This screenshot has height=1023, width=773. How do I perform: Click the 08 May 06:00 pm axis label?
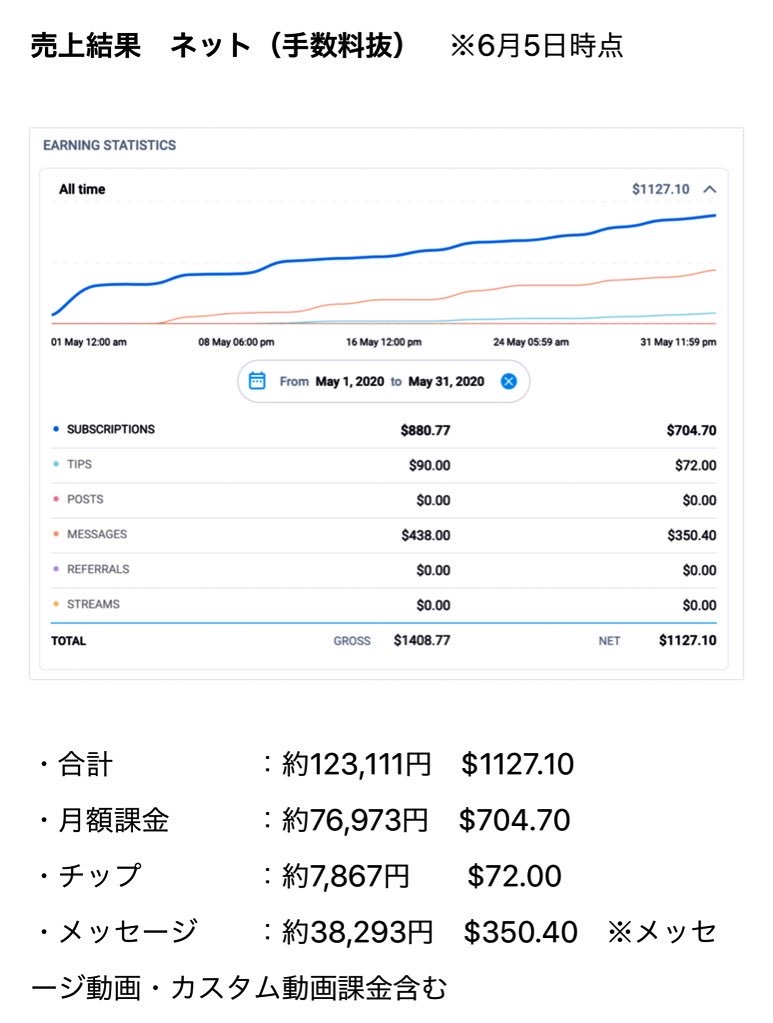point(236,342)
